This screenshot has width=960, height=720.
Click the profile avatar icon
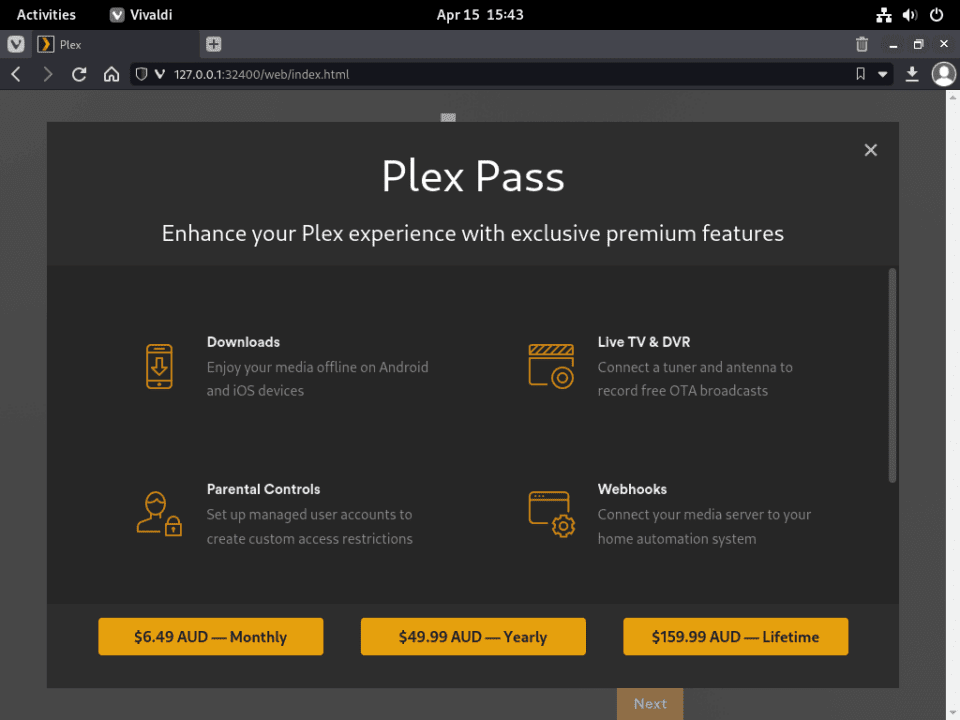pyautogui.click(x=944, y=74)
